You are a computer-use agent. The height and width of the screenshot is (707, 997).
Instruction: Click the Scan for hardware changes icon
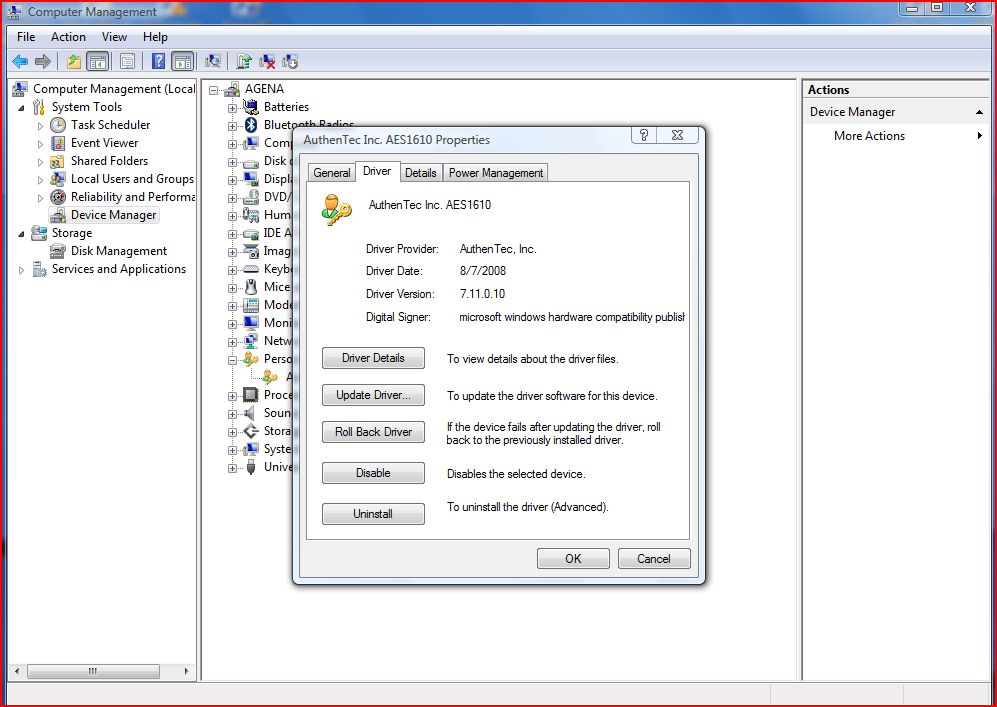213,62
